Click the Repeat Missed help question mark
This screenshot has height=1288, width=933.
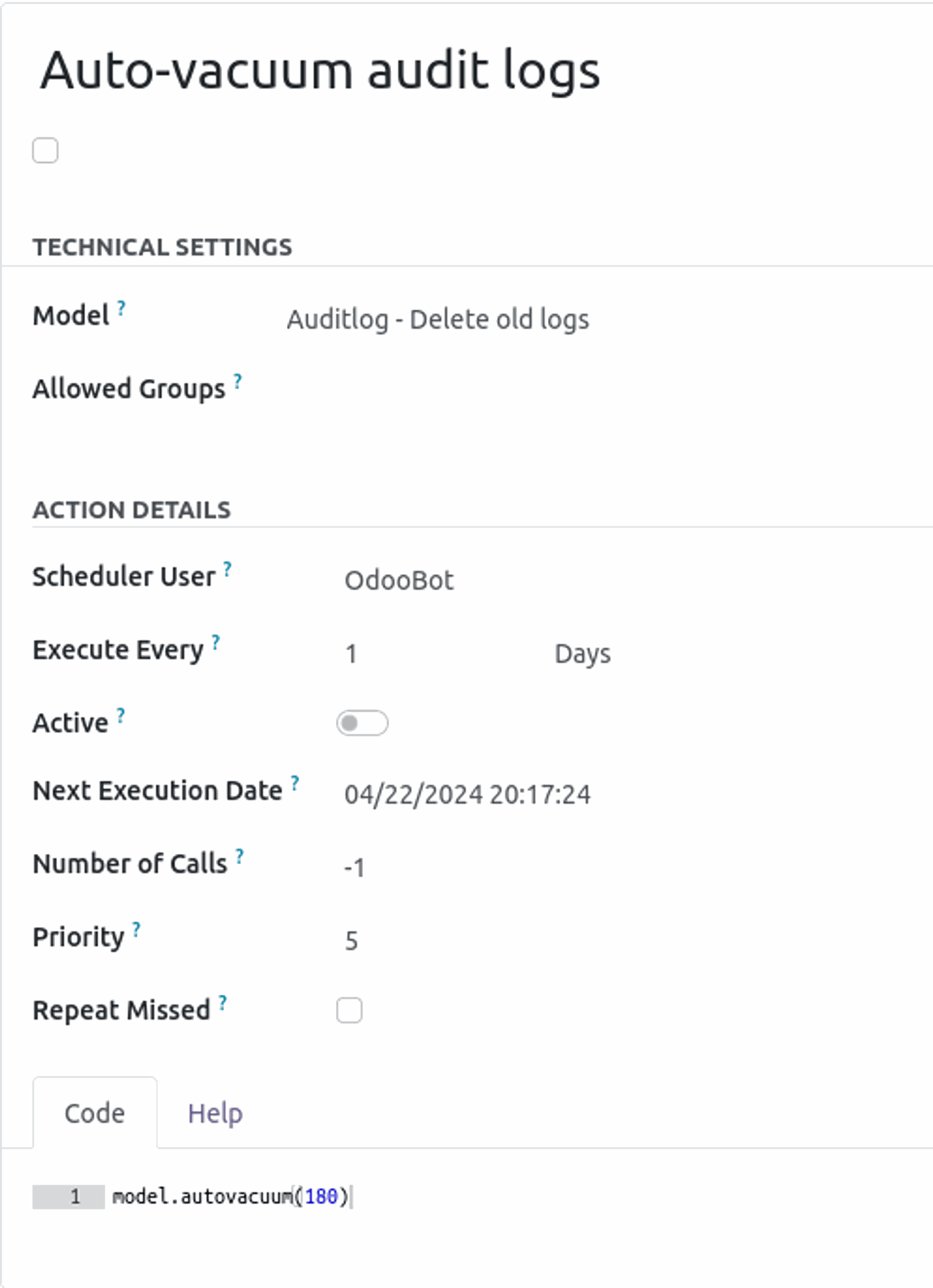(x=223, y=1003)
